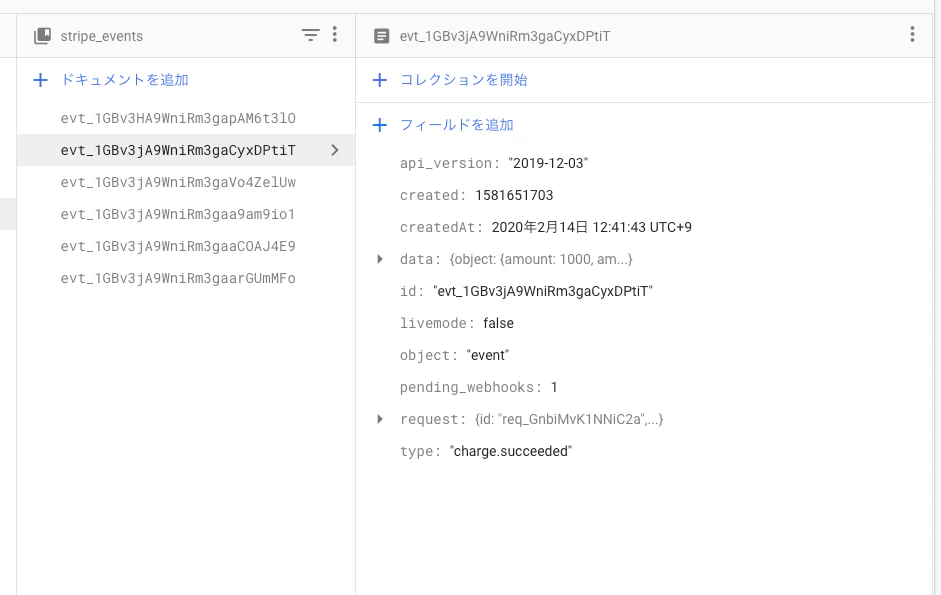This screenshot has width=941, height=595.
Task: Select document evt_1GBv3jA9WniRm3gaa9am9io1
Action: (178, 214)
